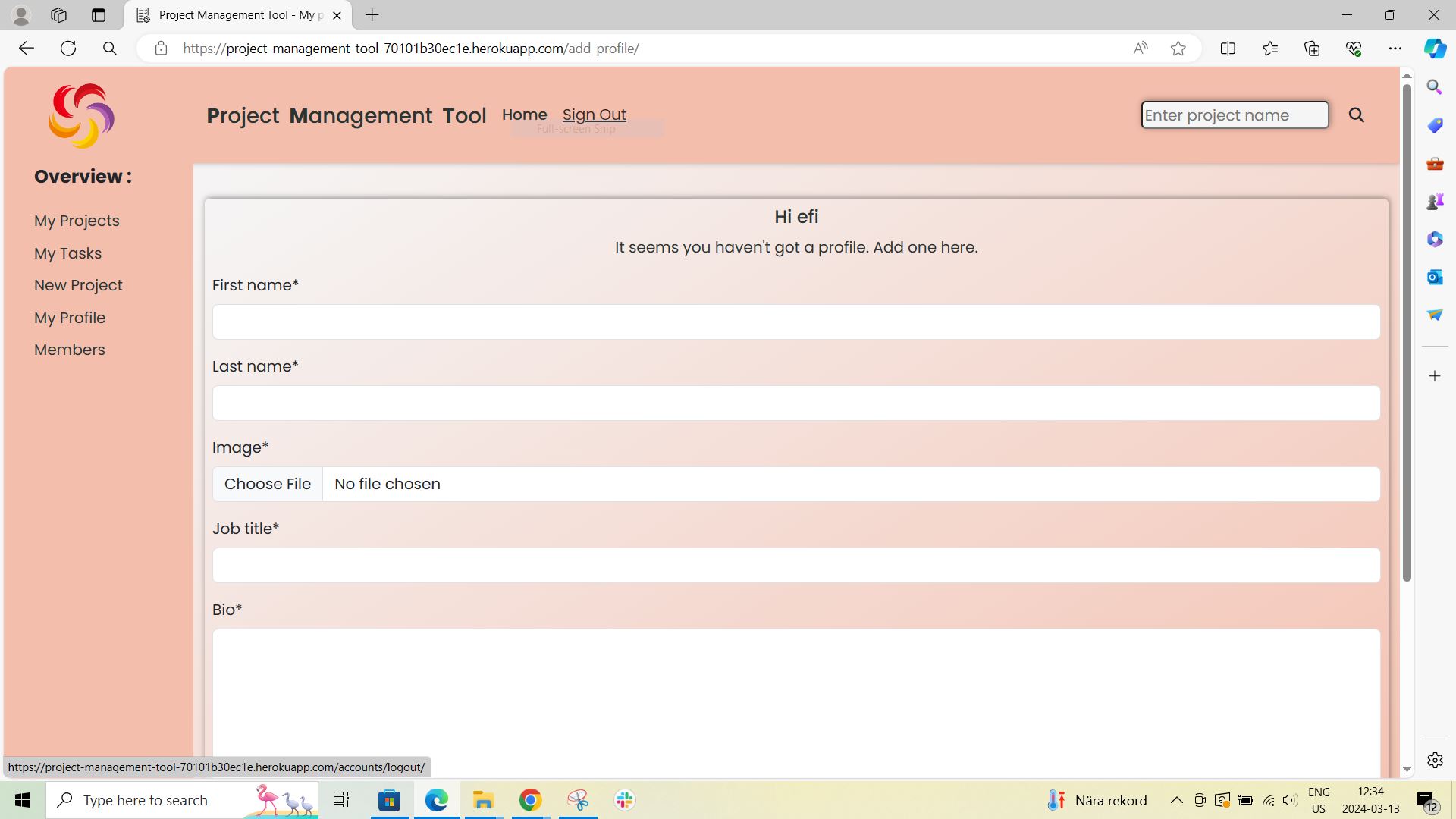This screenshot has width=1456, height=819.
Task: Open Microsoft Games from the Edge sidebar
Action: 1434,201
